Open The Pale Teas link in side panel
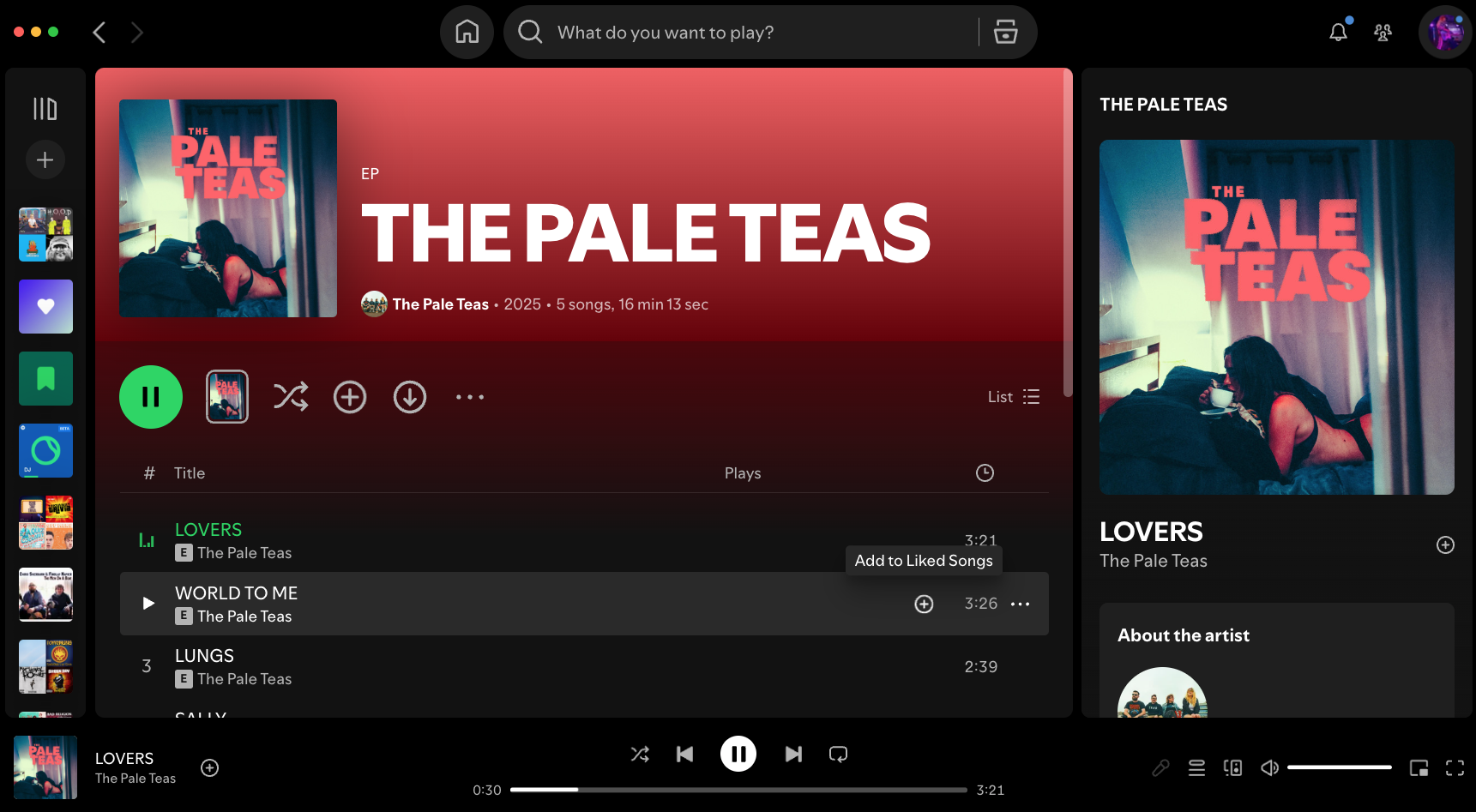1476x812 pixels. coord(1153,561)
